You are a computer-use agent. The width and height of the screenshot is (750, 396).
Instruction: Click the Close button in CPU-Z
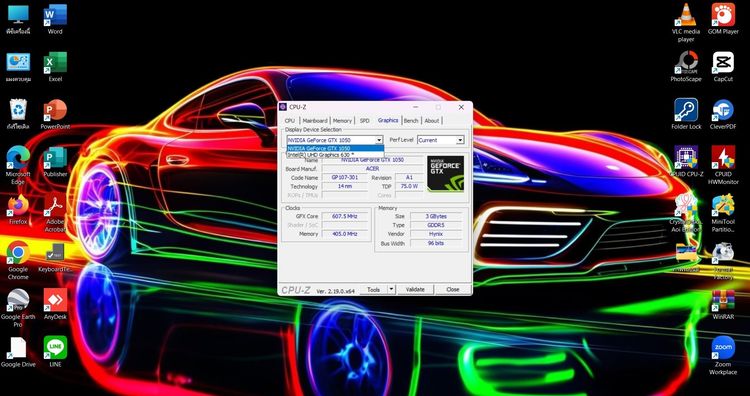pos(452,289)
